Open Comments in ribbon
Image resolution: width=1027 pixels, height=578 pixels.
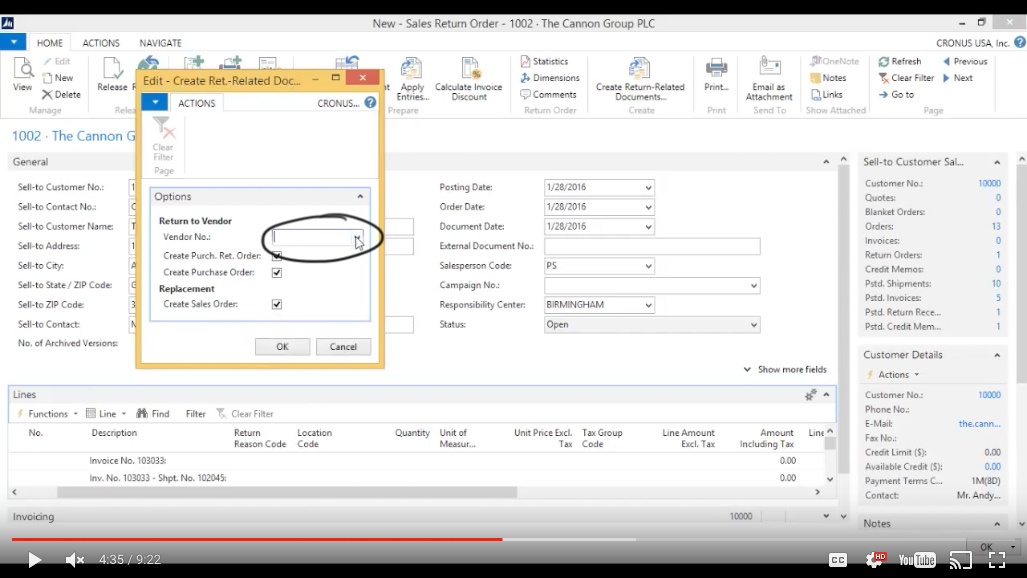point(548,94)
